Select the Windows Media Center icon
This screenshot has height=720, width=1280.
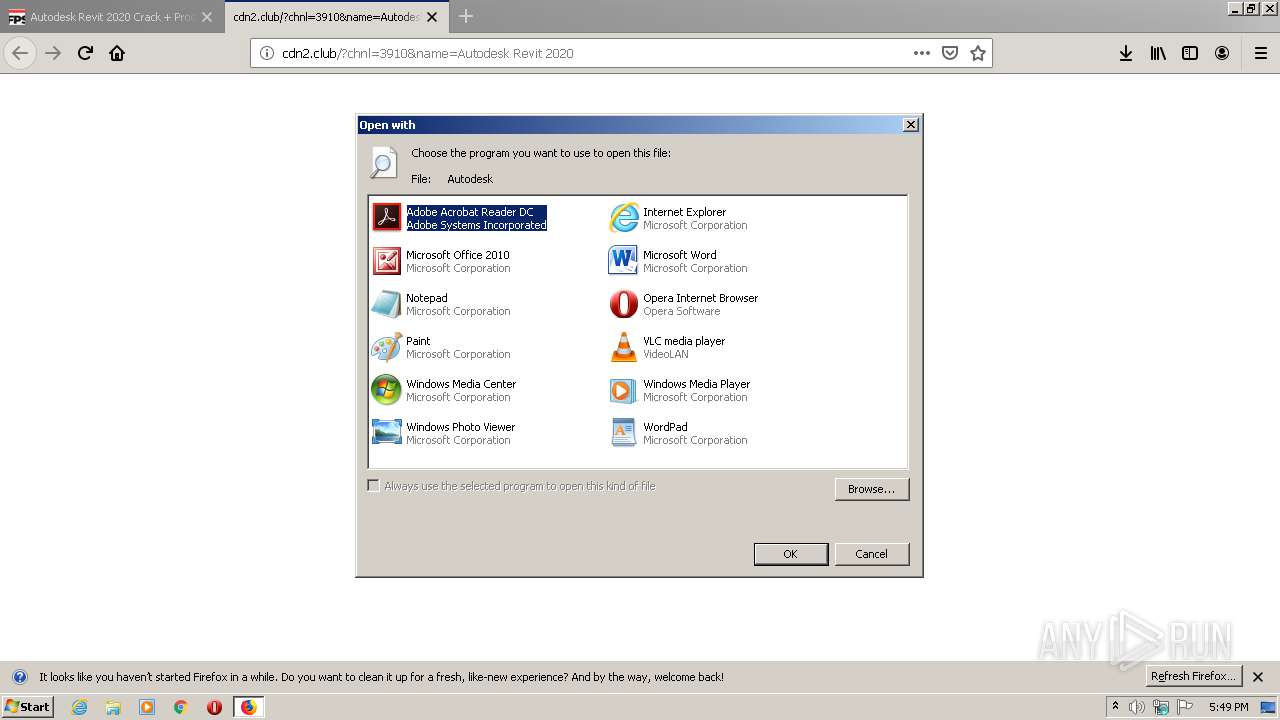(x=386, y=390)
